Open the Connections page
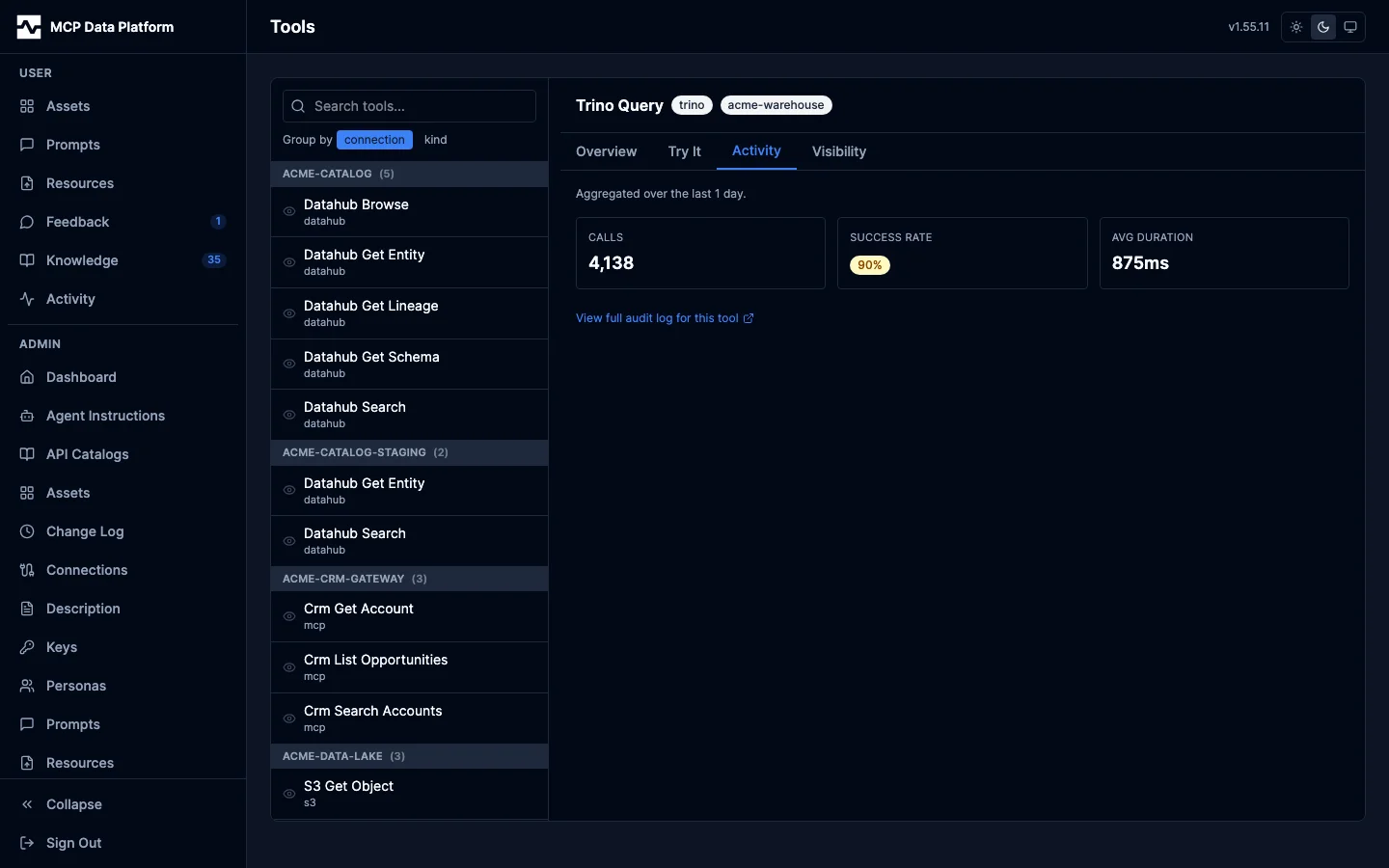 123,570
